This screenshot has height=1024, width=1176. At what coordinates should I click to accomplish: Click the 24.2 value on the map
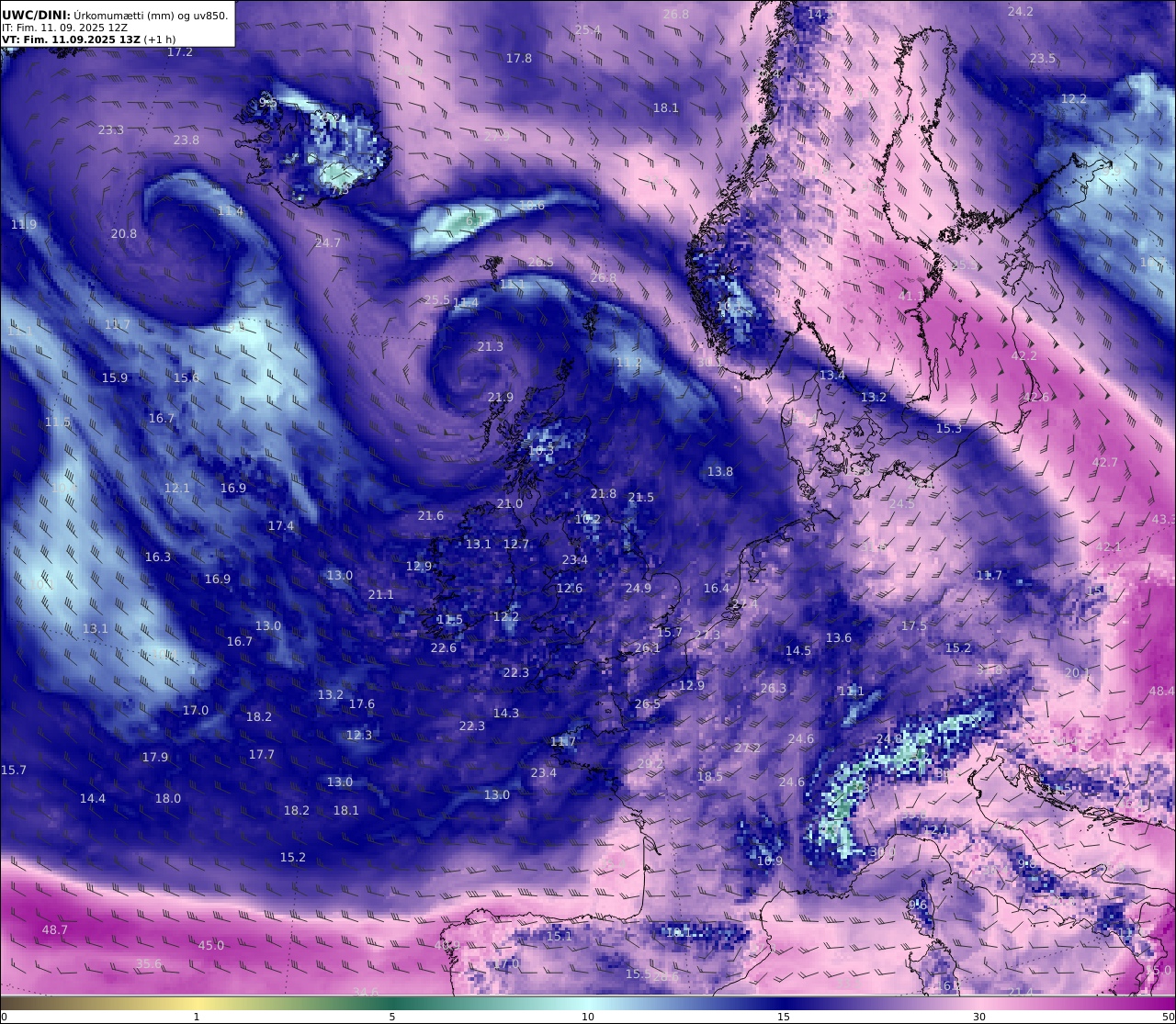1021,12
